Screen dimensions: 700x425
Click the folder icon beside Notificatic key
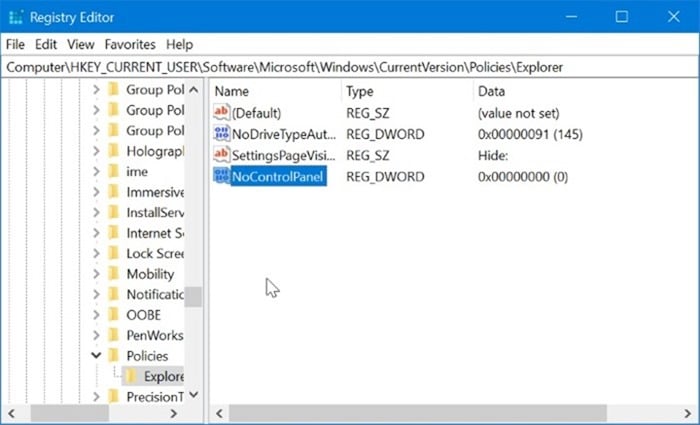[114, 295]
